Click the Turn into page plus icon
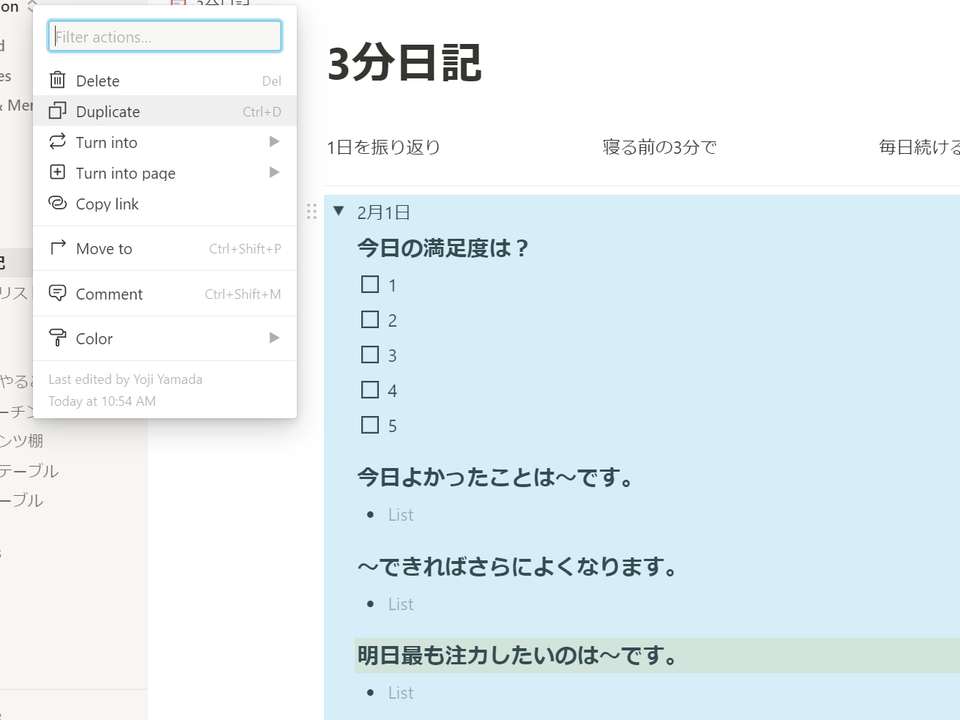The image size is (960, 720). coord(58,172)
